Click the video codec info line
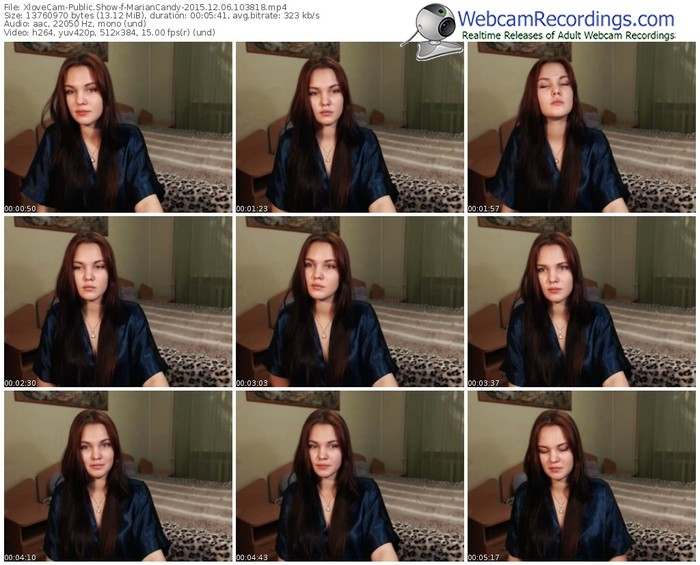The width and height of the screenshot is (700, 565). (x=110, y=33)
